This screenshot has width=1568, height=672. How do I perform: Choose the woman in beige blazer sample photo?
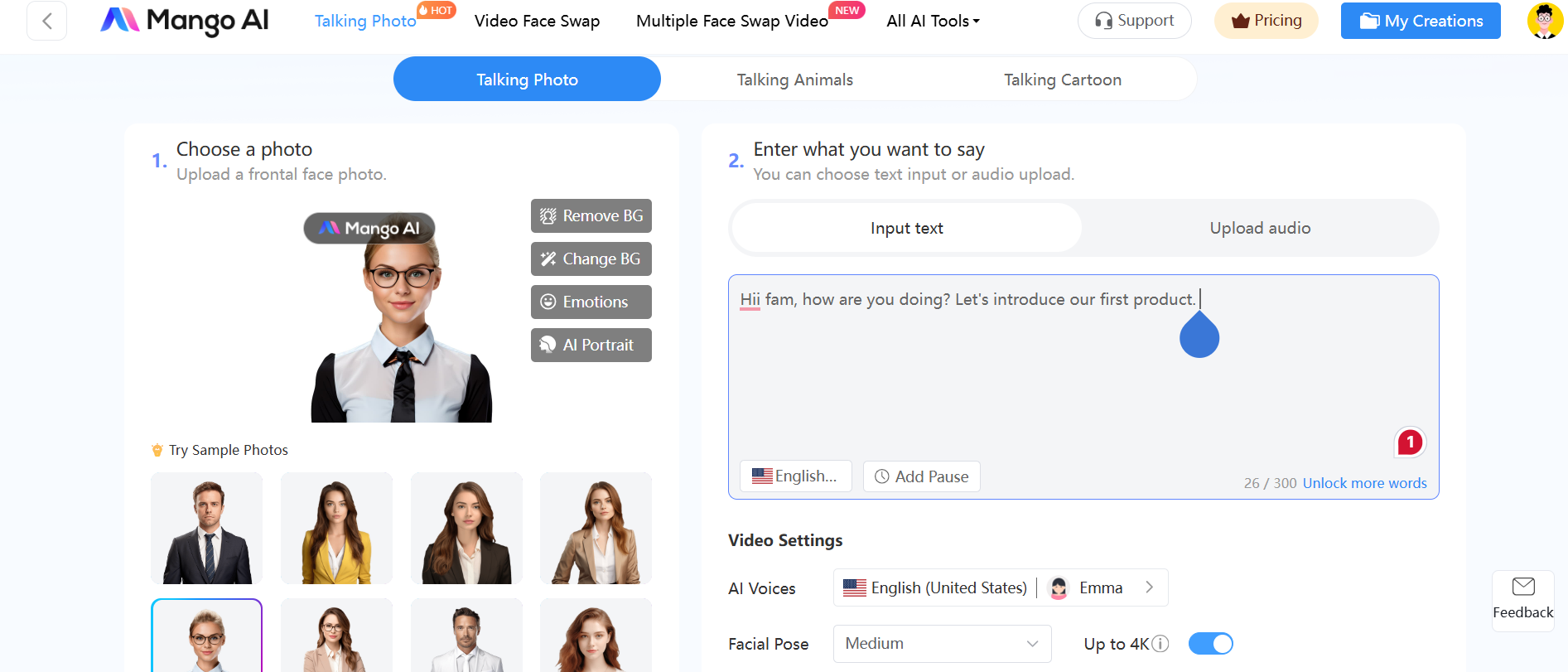point(596,529)
